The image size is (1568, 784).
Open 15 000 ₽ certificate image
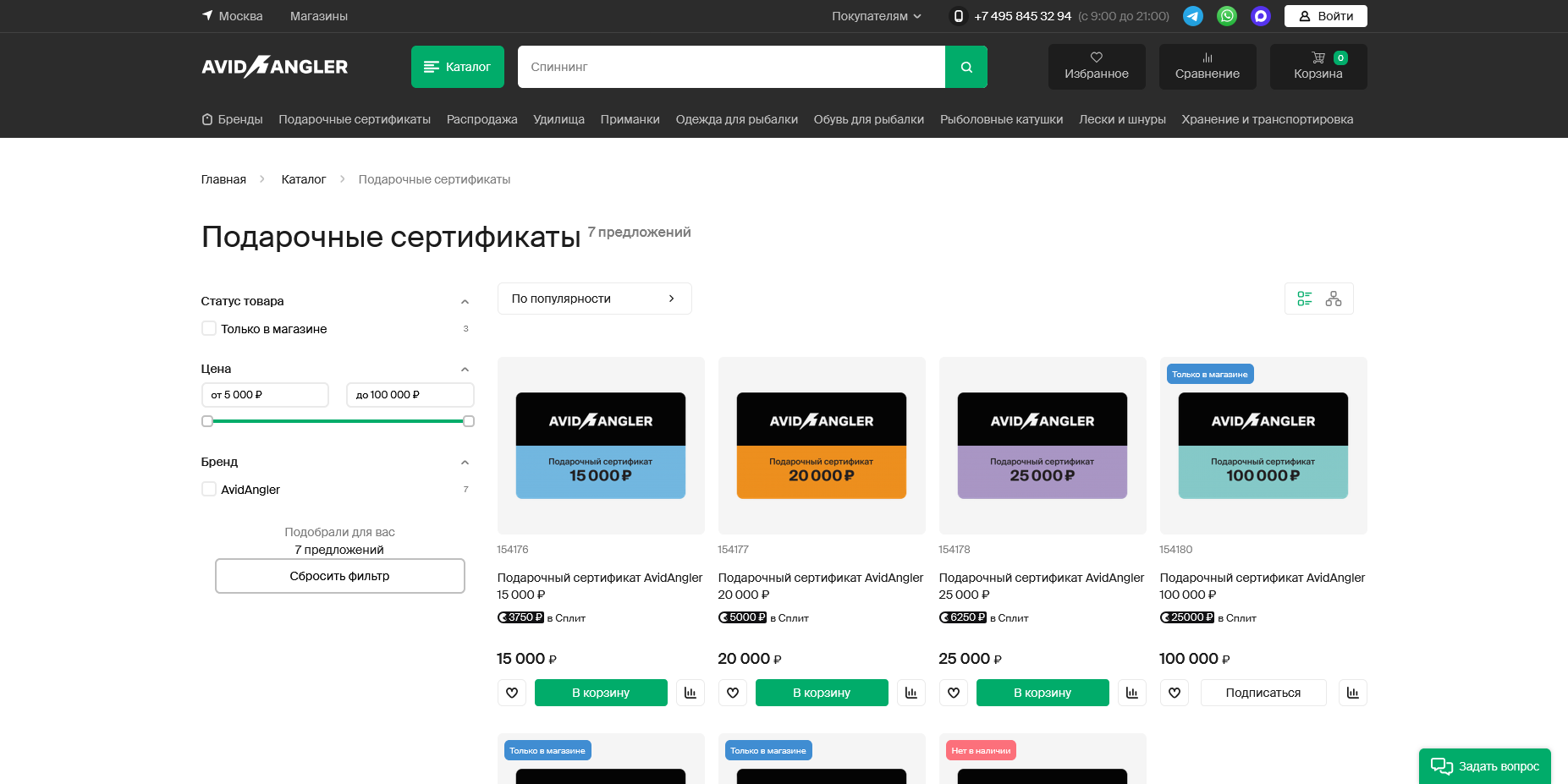click(601, 446)
